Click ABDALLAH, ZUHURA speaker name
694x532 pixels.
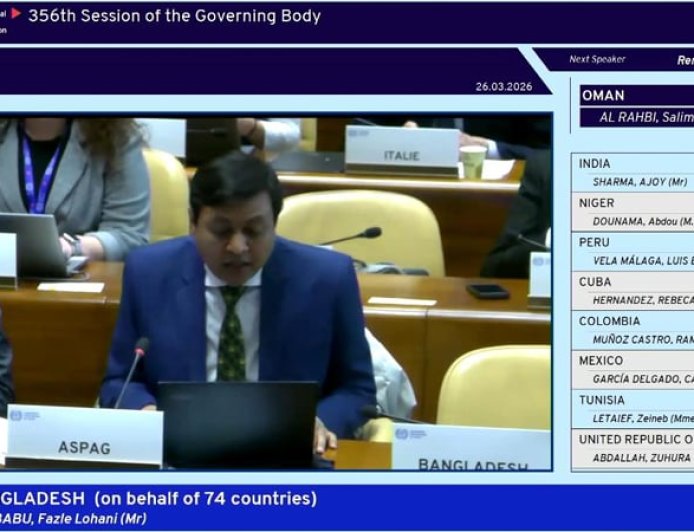[642, 458]
